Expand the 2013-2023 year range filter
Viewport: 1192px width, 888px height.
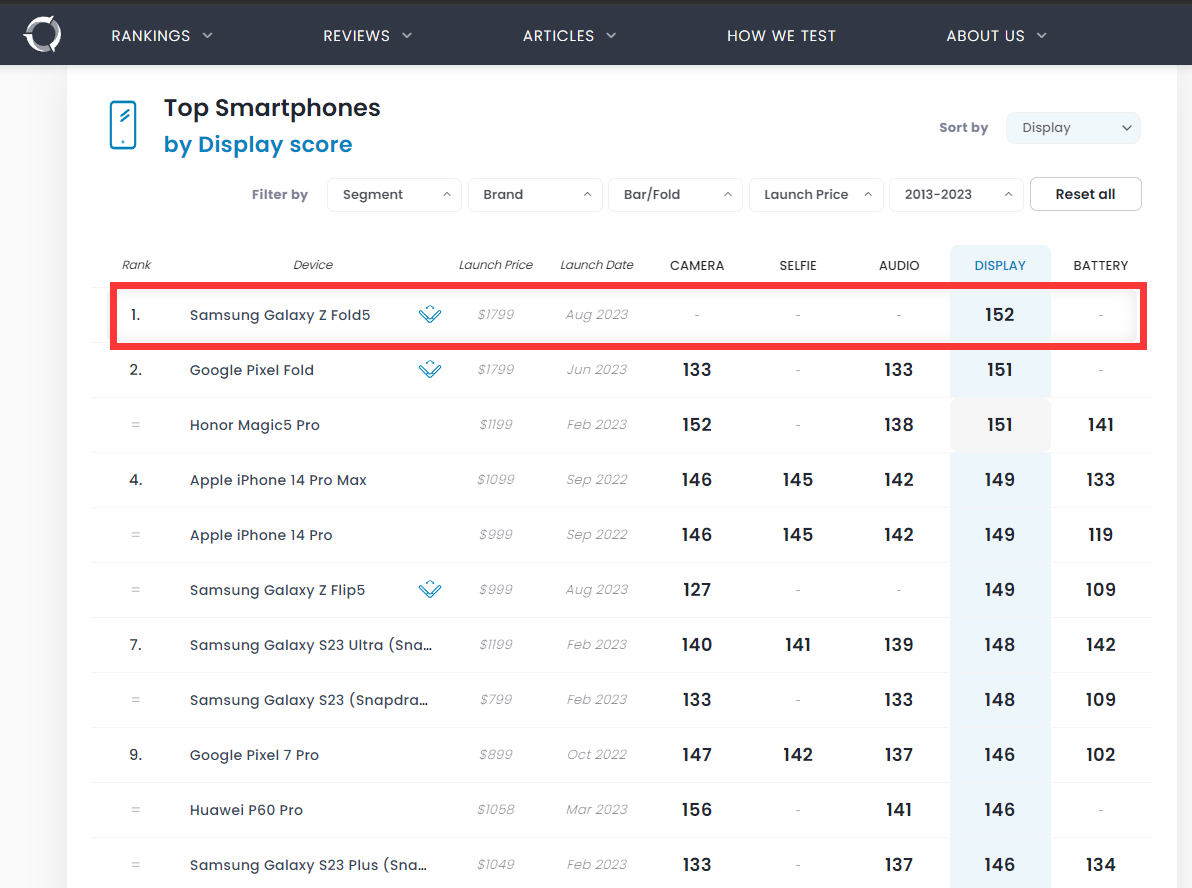[956, 195]
